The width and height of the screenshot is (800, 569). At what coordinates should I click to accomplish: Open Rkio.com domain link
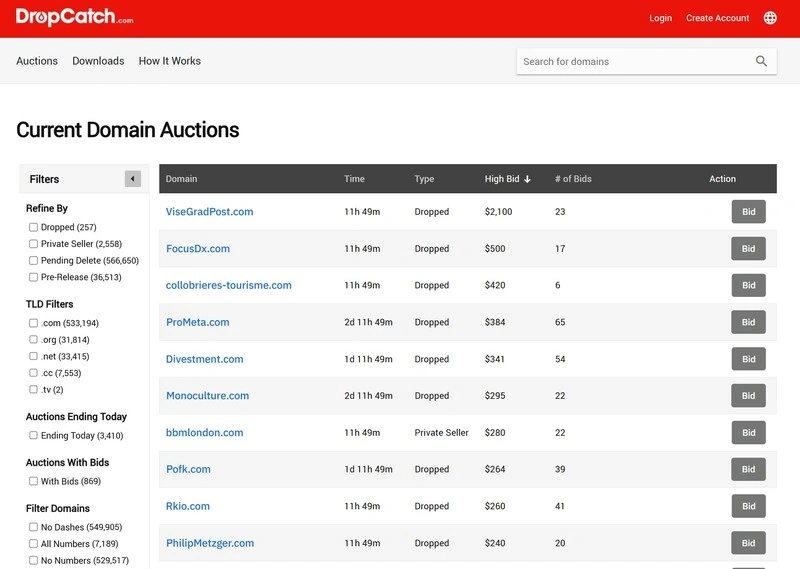point(188,506)
